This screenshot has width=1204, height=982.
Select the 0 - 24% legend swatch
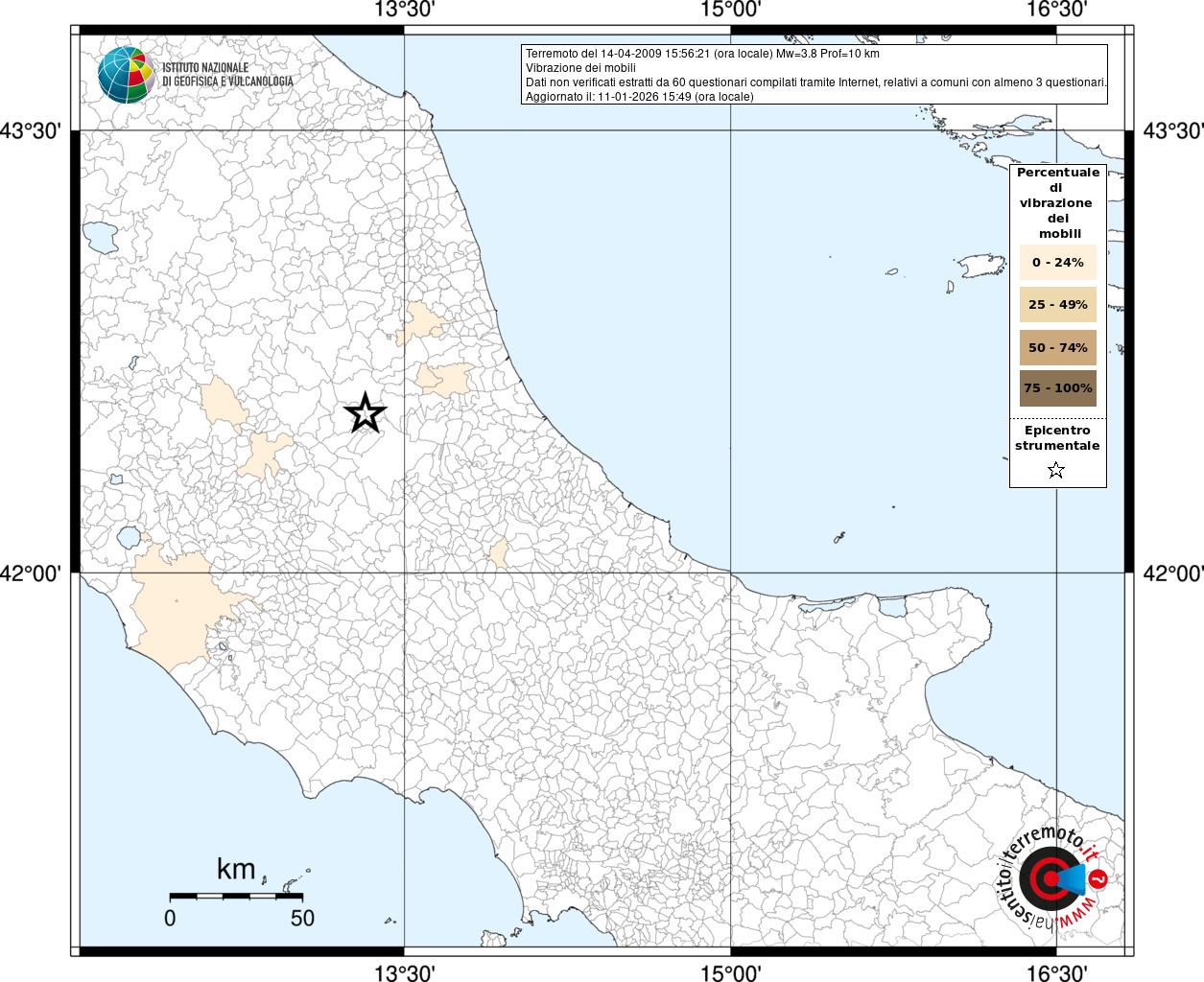tap(1057, 263)
